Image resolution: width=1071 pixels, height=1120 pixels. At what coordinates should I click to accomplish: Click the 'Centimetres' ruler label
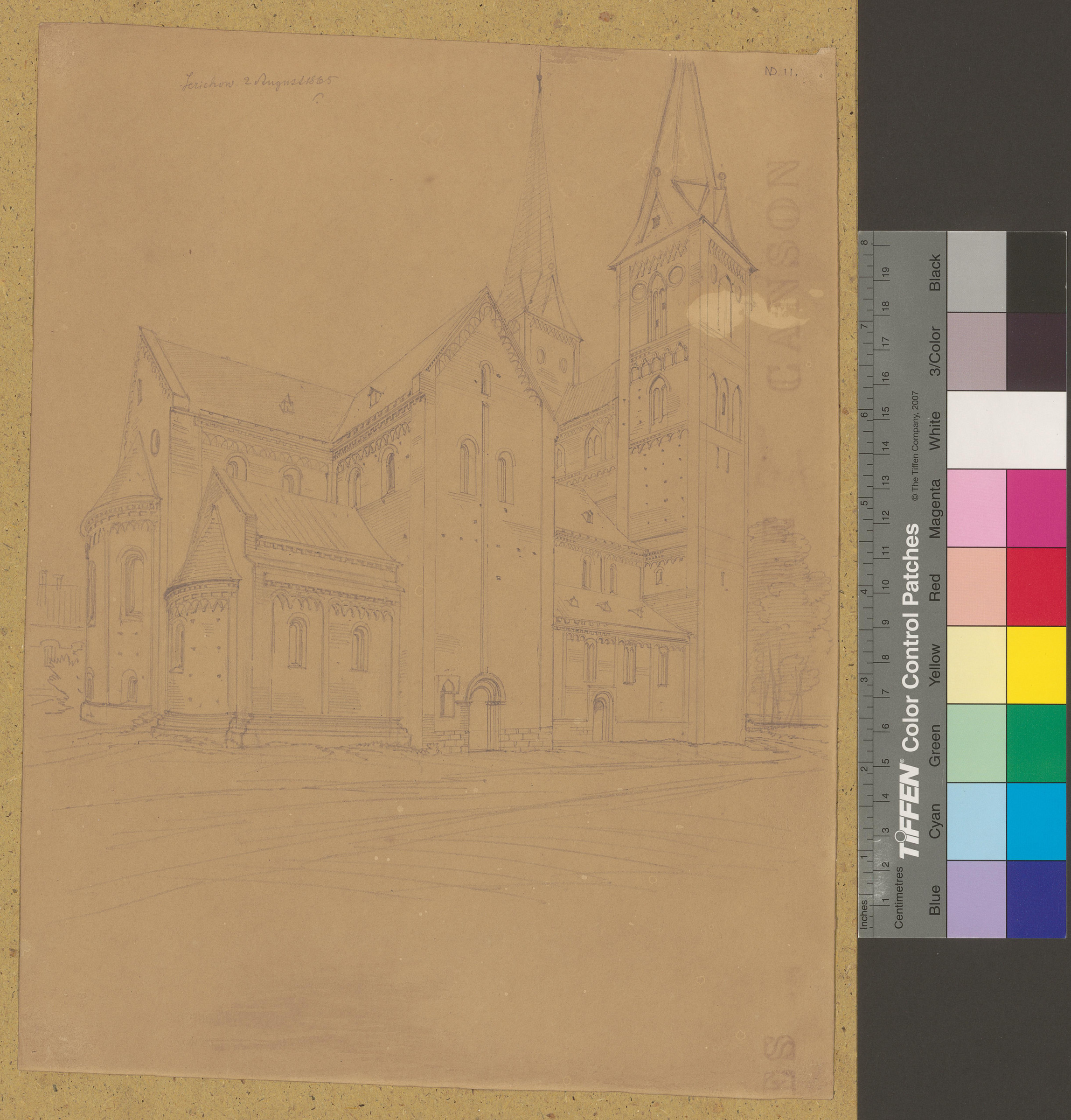(898, 897)
